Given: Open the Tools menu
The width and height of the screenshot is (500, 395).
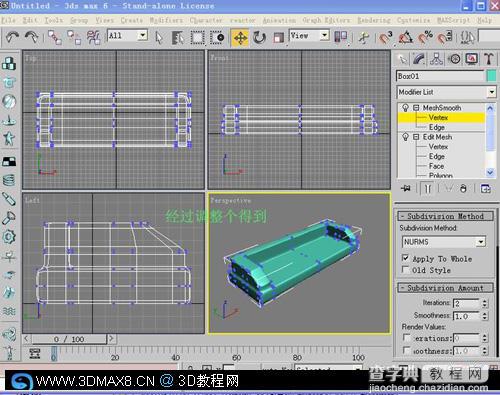Looking at the screenshot, I should pos(53,20).
